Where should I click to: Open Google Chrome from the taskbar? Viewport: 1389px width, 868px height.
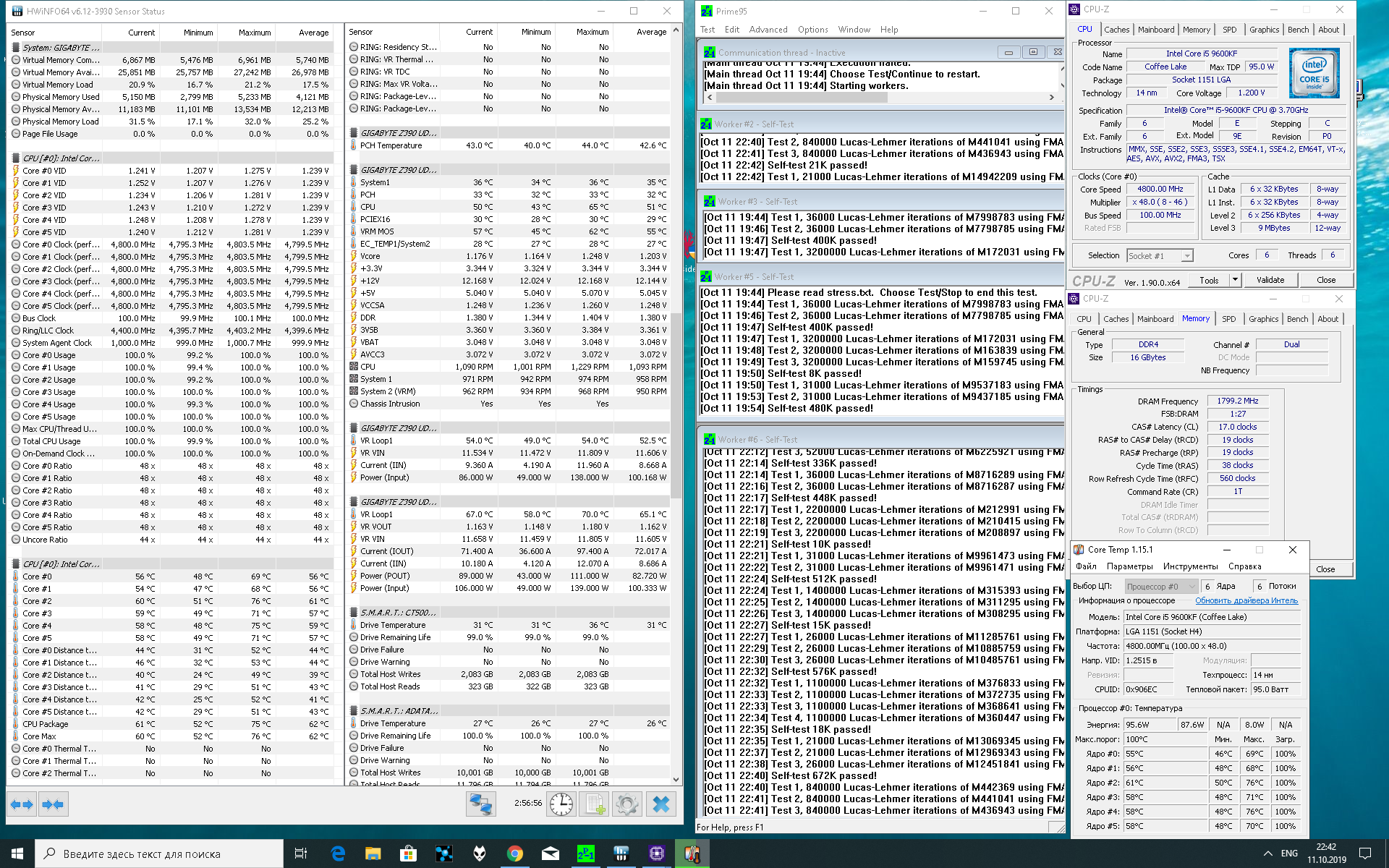coord(515,854)
